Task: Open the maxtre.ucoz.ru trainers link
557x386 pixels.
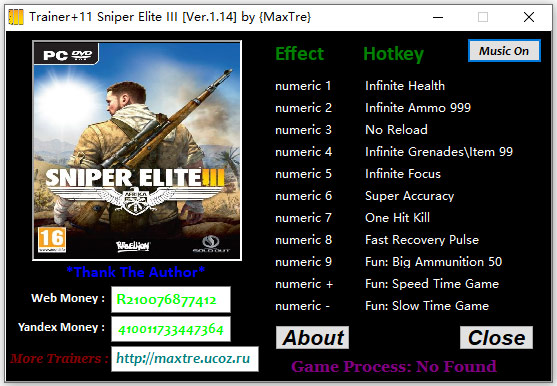Action: [x=185, y=359]
